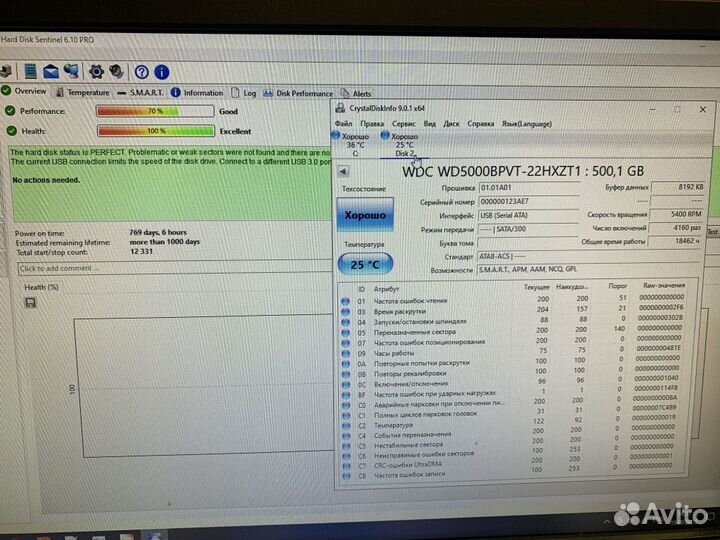Image resolution: width=720 pixels, height=540 pixels.
Task: Open the Information tab
Action: (x=197, y=93)
